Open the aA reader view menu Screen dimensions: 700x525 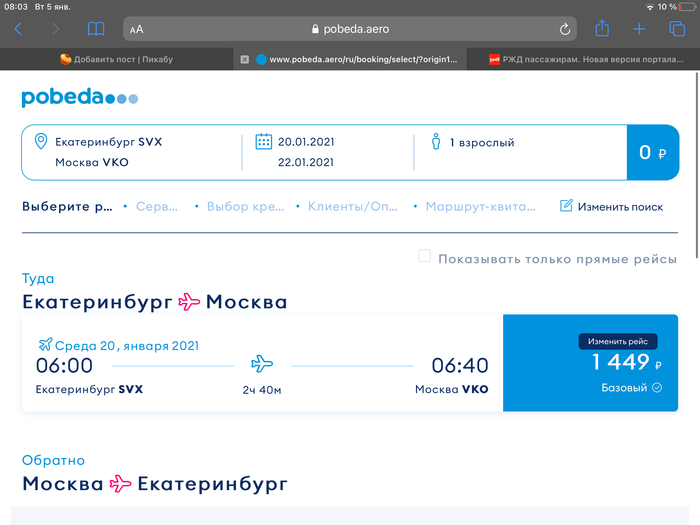pyautogui.click(x=136, y=30)
